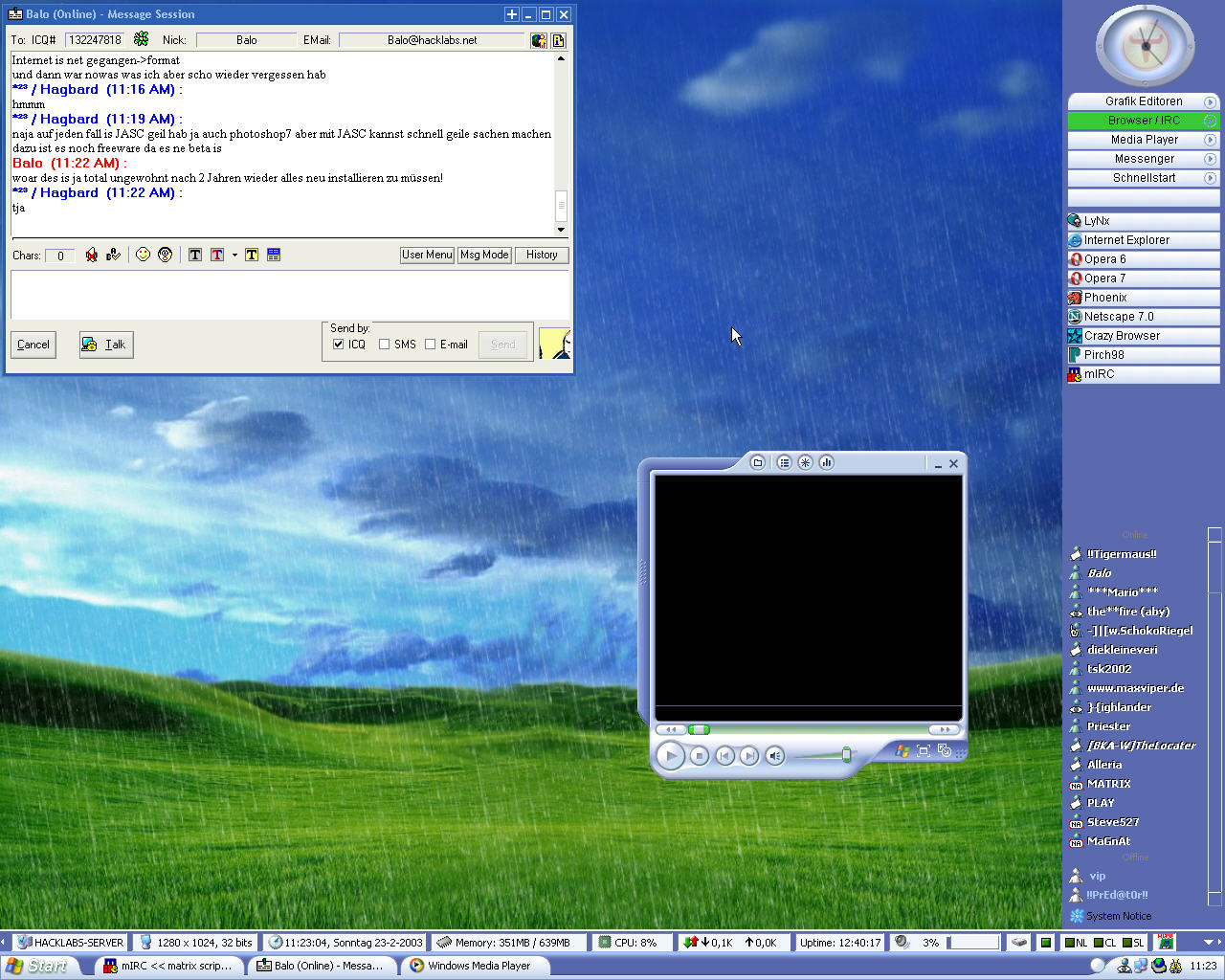Click the black T font icon

coord(195,255)
